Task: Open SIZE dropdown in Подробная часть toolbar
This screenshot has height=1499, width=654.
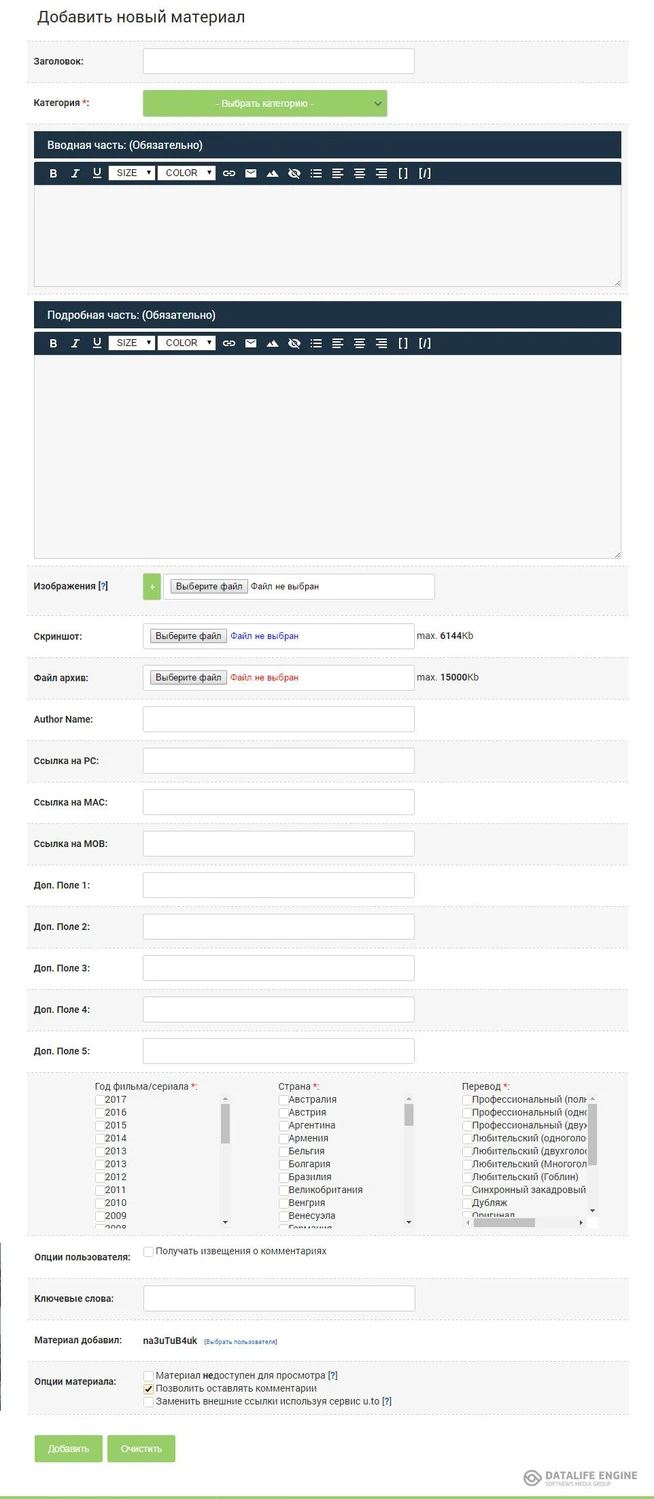Action: coord(132,343)
